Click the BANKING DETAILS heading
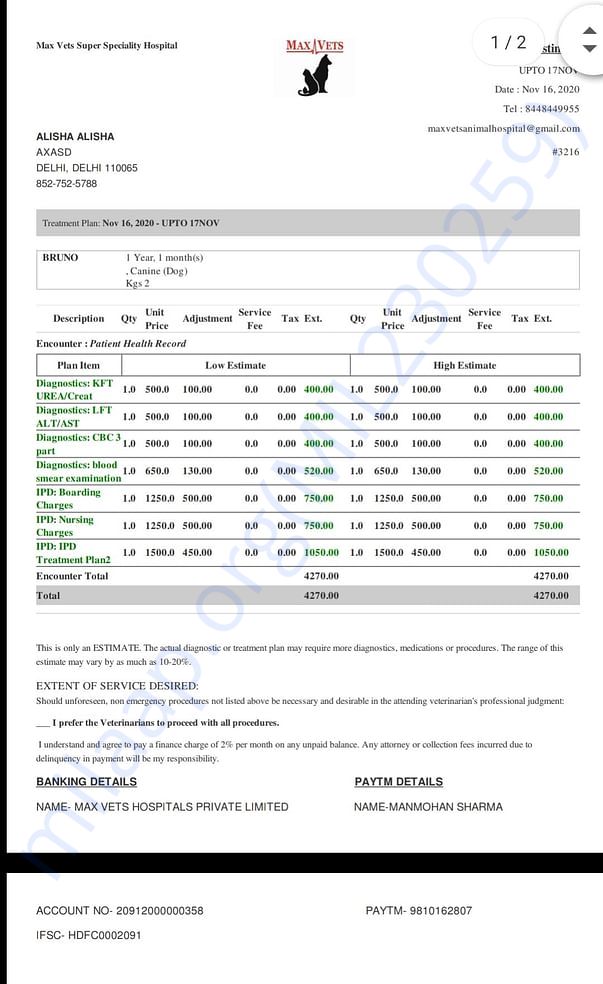Screen dimensions: 603x984 click(x=87, y=782)
